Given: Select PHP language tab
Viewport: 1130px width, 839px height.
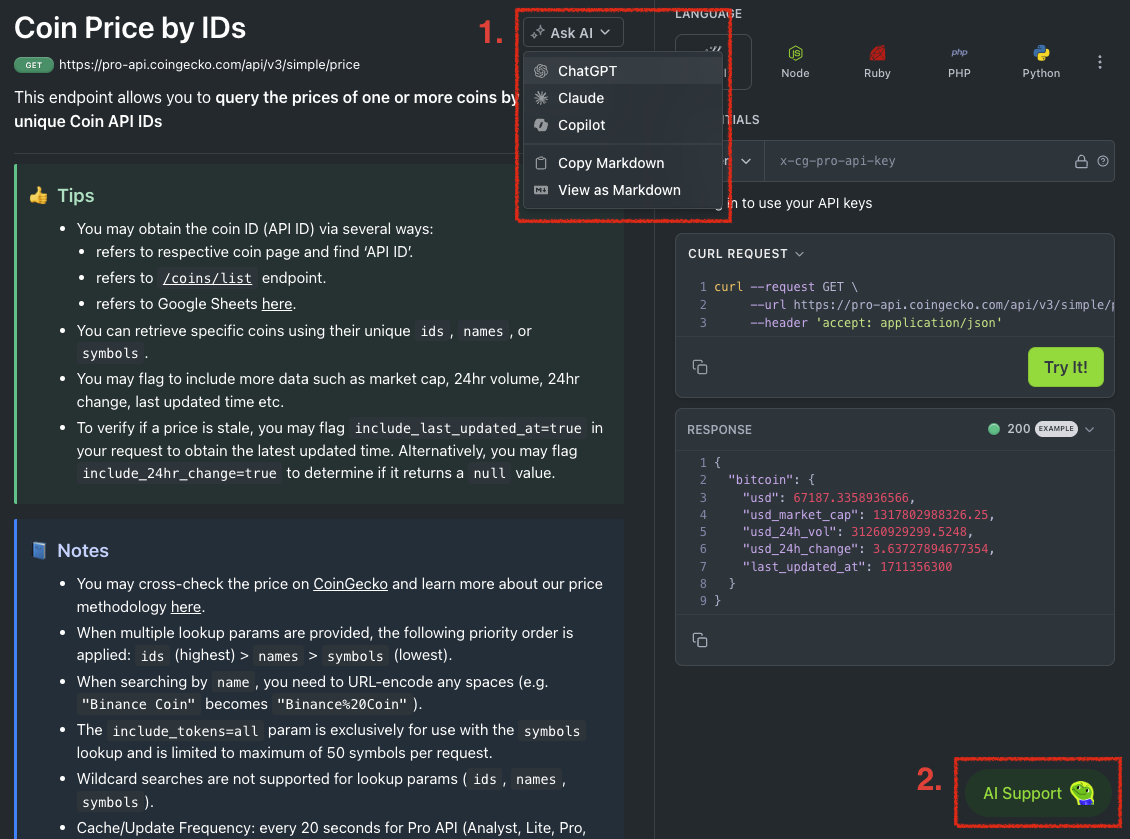Looking at the screenshot, I should pos(959,62).
